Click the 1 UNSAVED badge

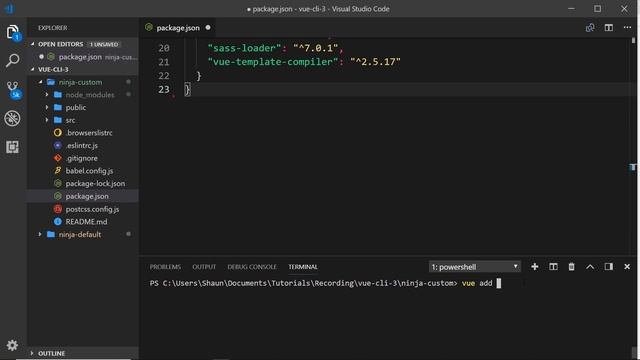click(104, 44)
